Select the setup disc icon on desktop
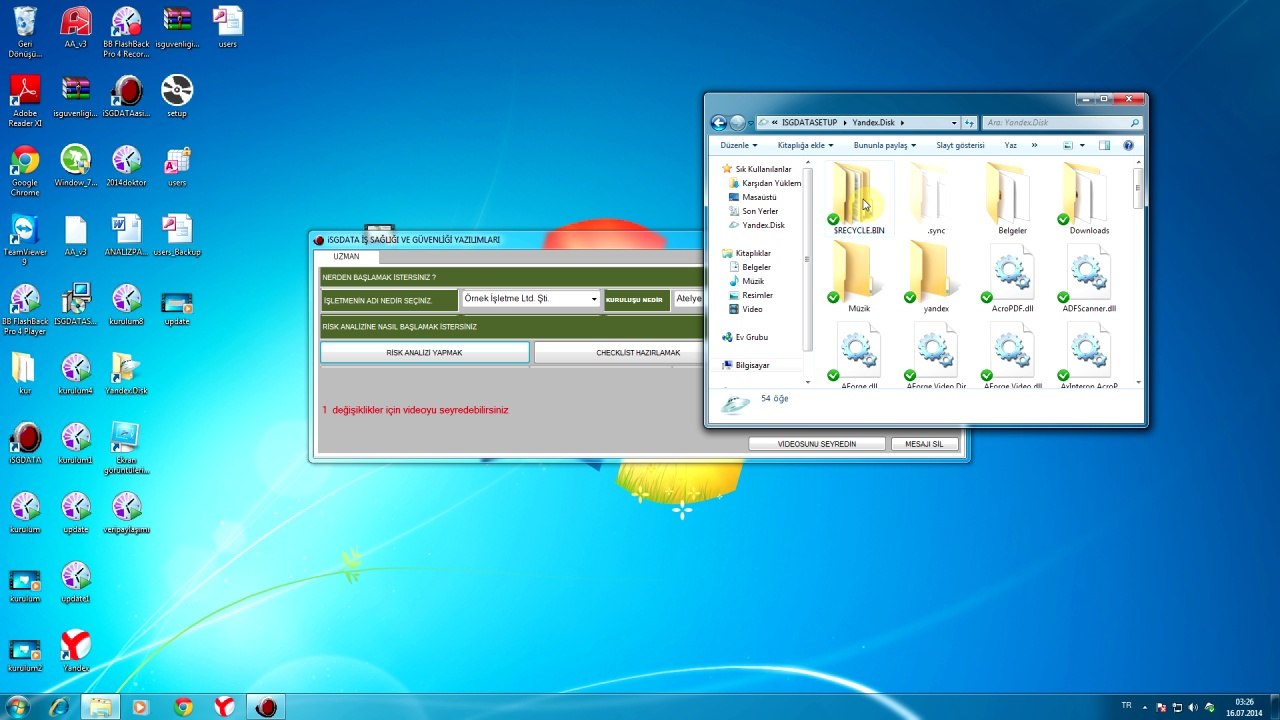This screenshot has width=1280, height=720. coord(177,97)
